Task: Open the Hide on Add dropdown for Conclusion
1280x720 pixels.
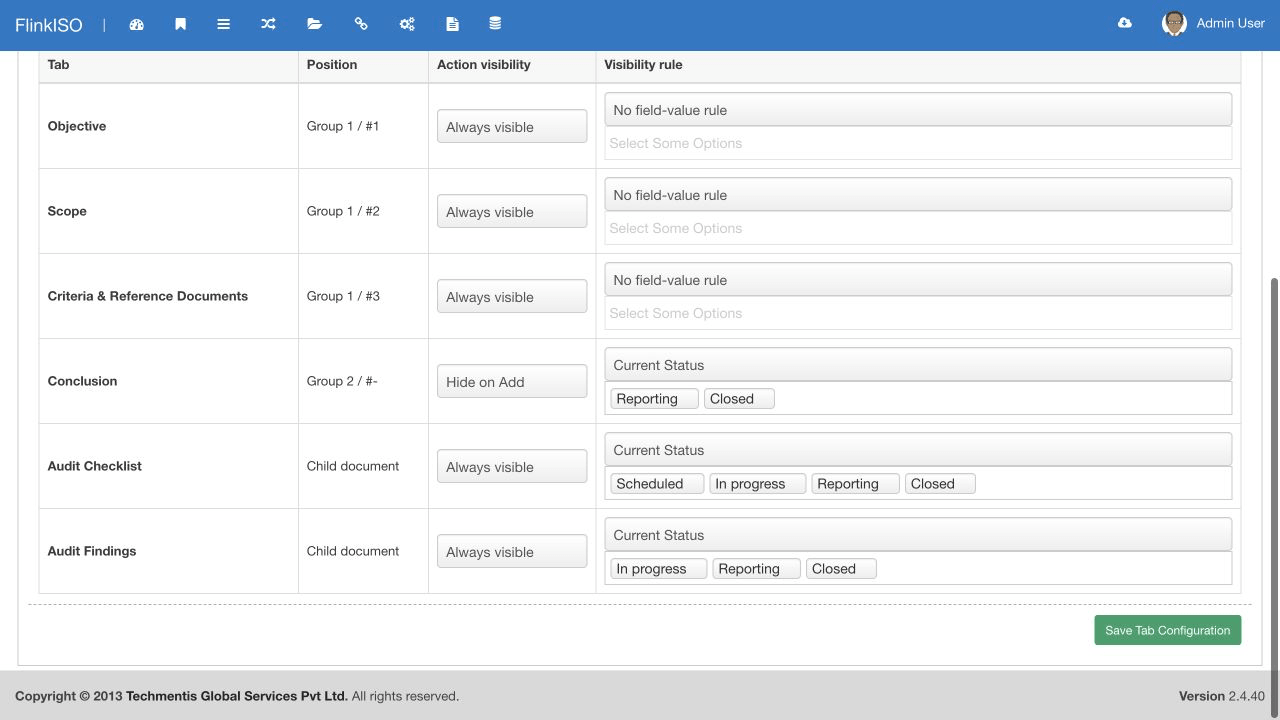Action: click(512, 381)
